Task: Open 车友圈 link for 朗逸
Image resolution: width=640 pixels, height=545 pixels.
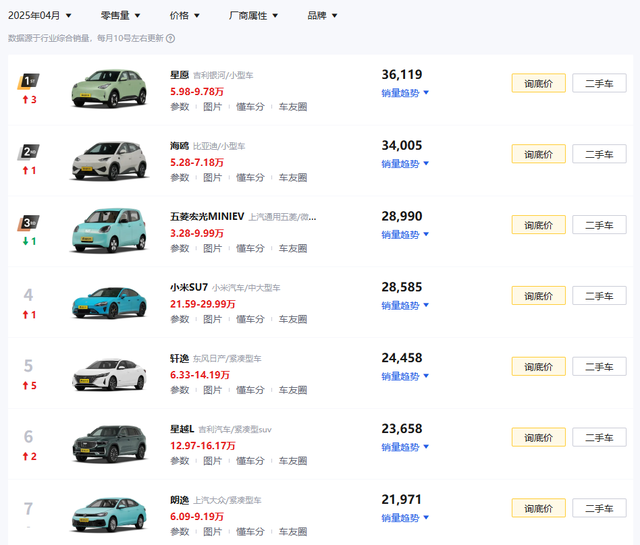Action: coord(292,532)
